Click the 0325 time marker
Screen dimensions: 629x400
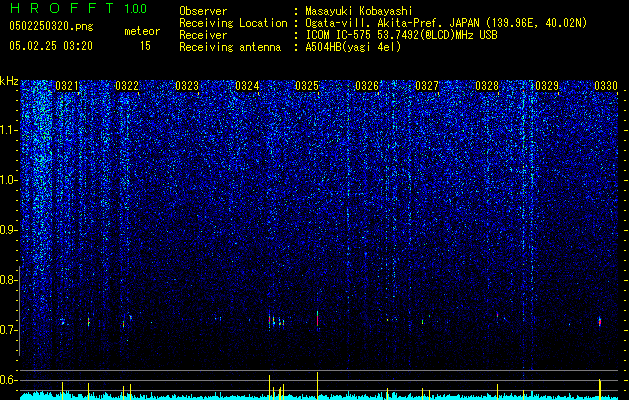[x=307, y=86]
